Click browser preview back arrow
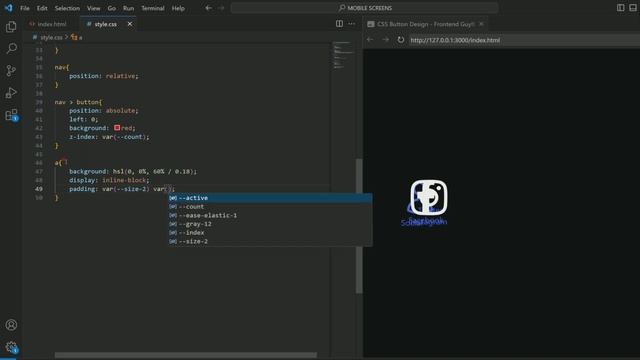The image size is (640, 360). click(x=370, y=40)
